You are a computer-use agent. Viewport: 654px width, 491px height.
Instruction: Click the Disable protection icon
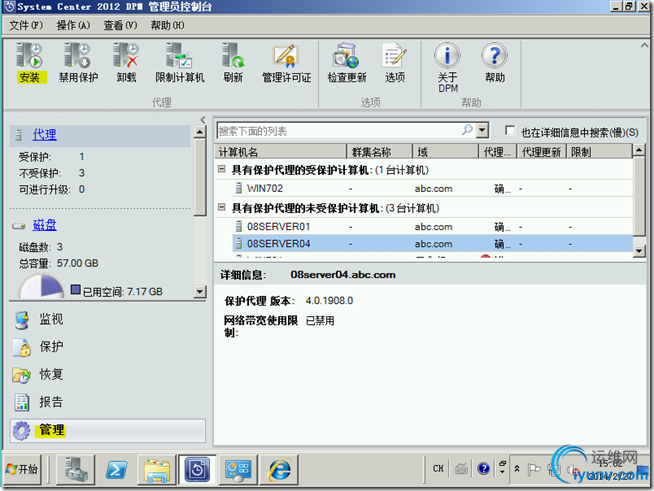tap(78, 55)
